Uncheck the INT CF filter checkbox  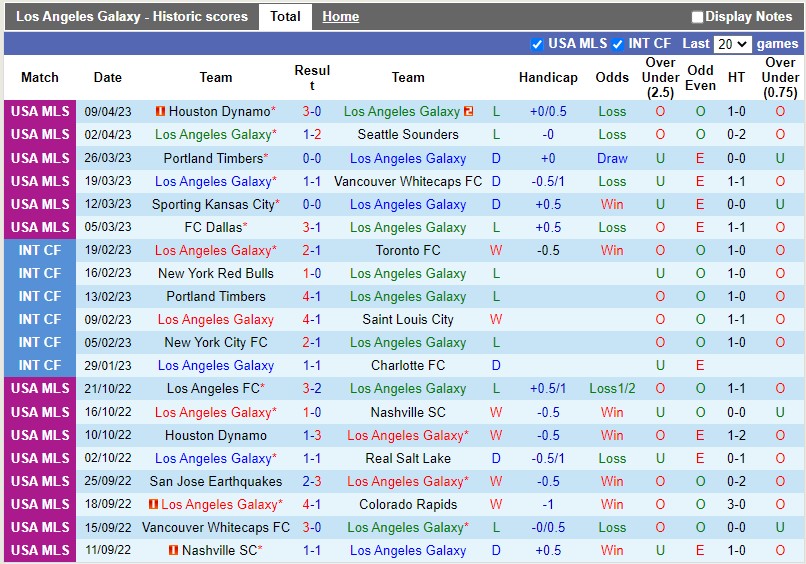pos(617,44)
